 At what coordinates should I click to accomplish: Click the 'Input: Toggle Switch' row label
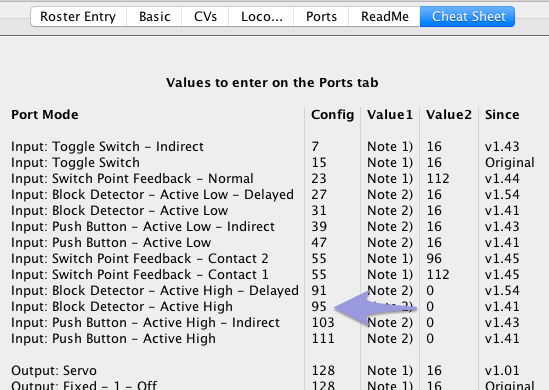tap(75, 163)
